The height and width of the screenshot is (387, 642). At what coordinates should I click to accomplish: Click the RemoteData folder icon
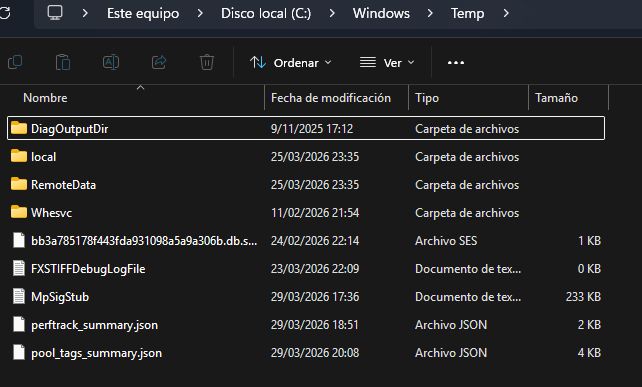coord(19,184)
